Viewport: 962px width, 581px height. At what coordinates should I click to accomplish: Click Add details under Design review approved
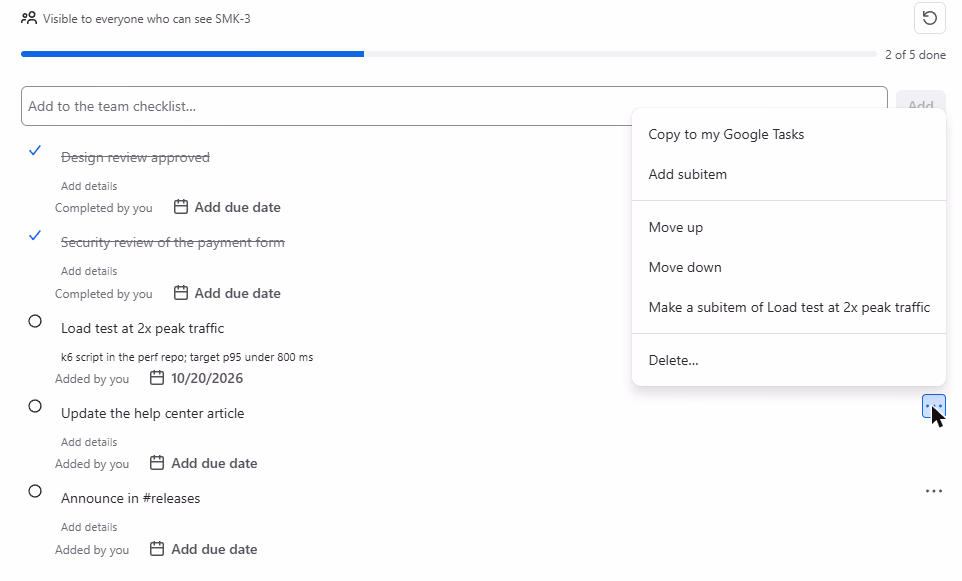pos(89,186)
